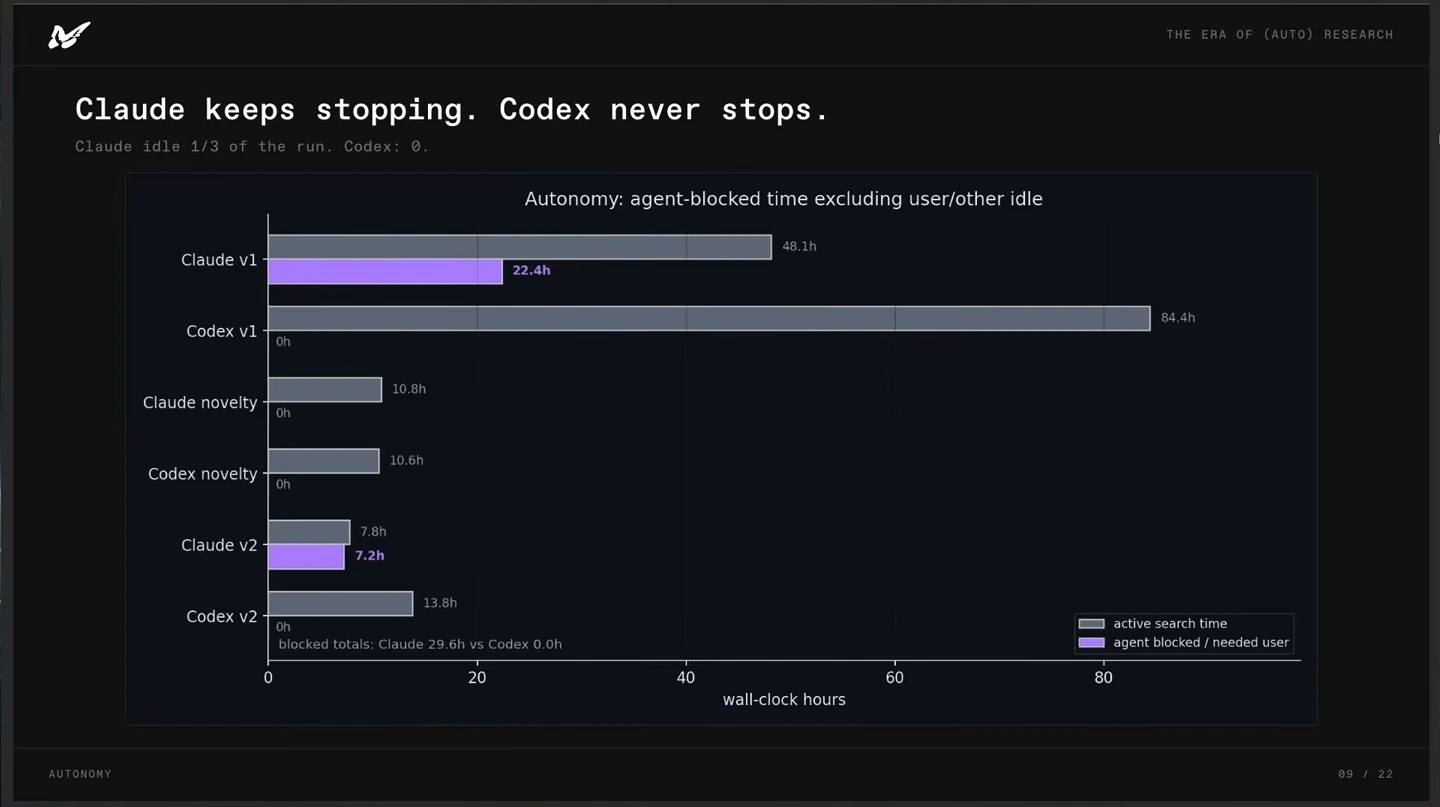Click the "active search time" legend label
The image size is (1440, 807).
tap(1170, 624)
